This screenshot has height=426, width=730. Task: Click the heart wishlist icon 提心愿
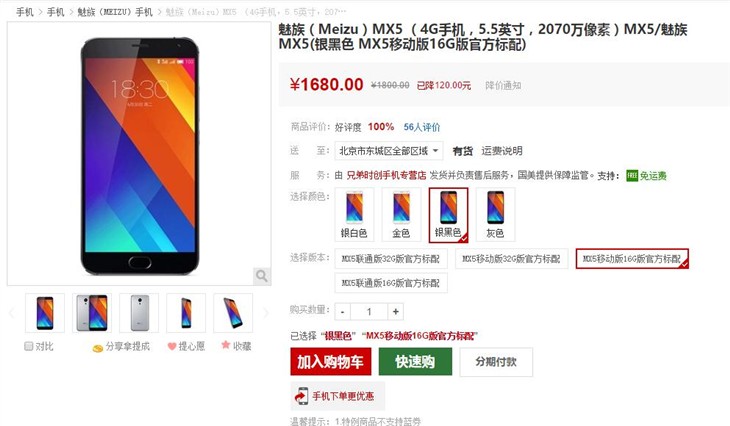click(172, 346)
